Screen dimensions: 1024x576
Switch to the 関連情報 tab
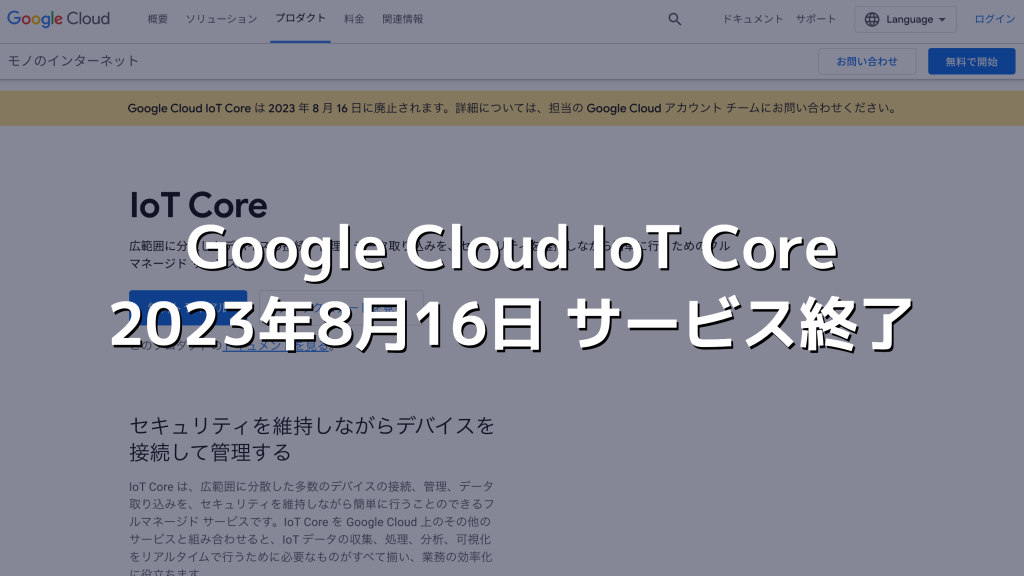tap(403, 18)
